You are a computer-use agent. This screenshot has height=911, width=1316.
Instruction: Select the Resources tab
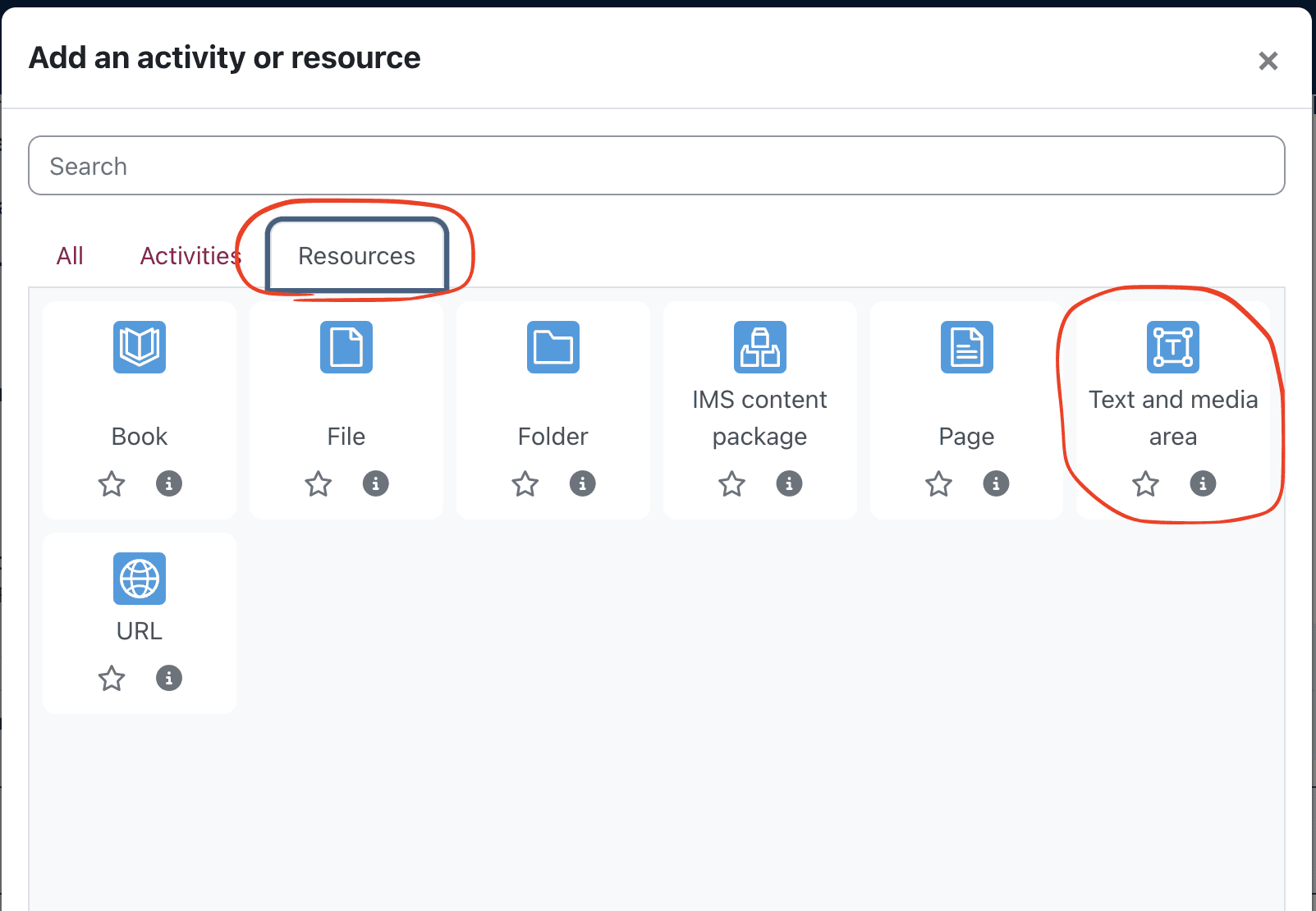[x=356, y=256]
